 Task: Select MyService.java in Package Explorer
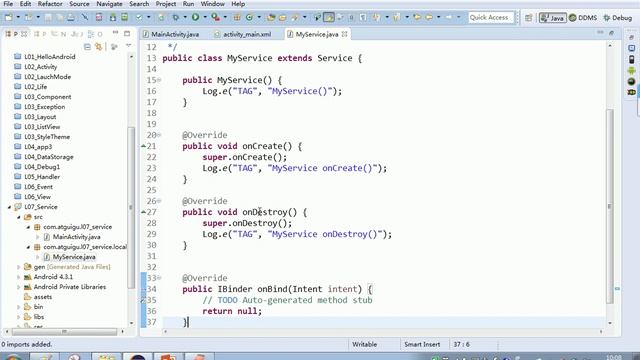[74, 257]
